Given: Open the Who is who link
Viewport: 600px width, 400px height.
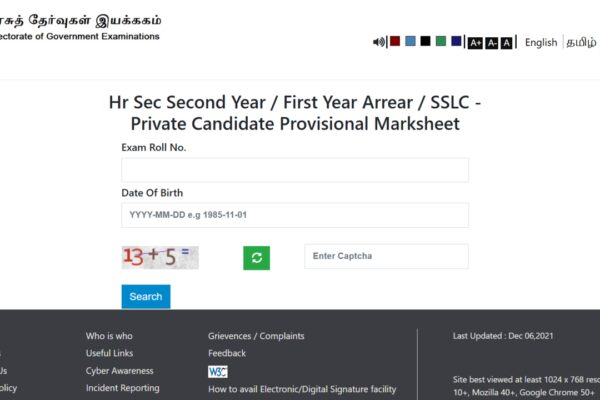Looking at the screenshot, I should pos(109,336).
